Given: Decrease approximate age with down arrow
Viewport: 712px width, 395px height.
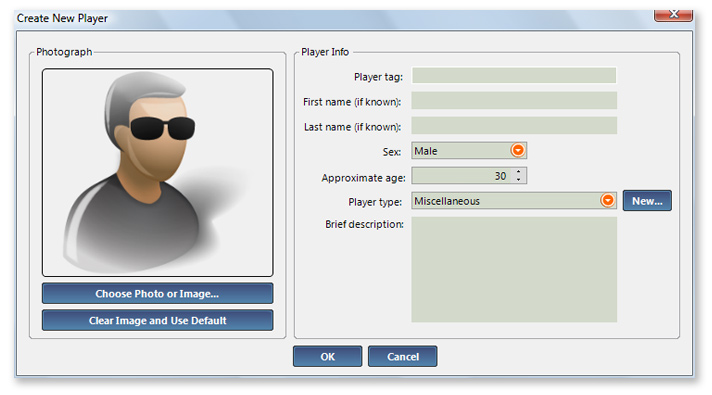Looking at the screenshot, I should (519, 179).
